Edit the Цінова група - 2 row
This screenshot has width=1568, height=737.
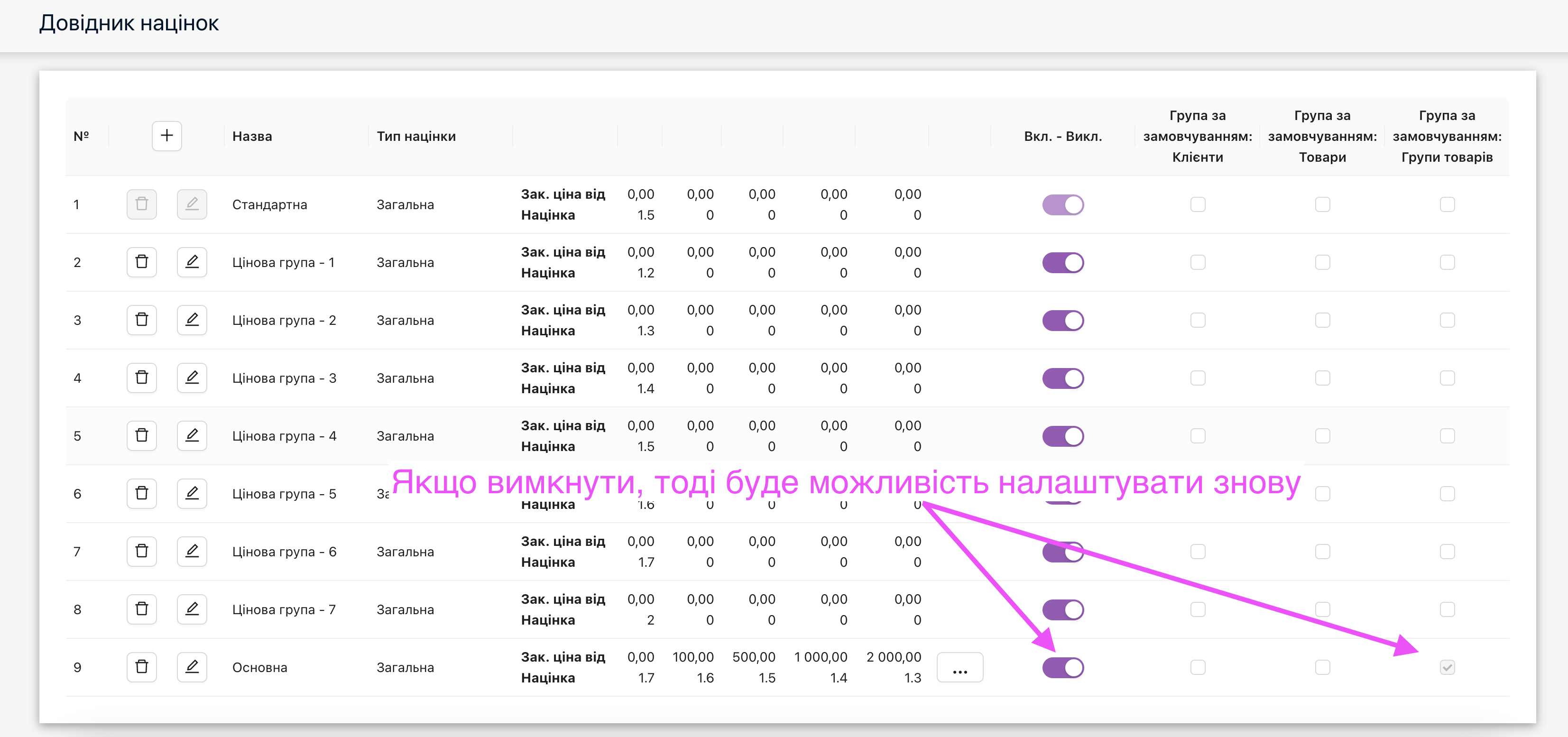pos(192,320)
